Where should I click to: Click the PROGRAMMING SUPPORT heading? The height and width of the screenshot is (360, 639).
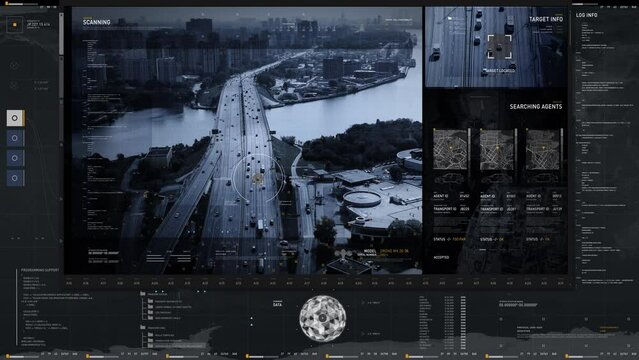tap(40, 270)
